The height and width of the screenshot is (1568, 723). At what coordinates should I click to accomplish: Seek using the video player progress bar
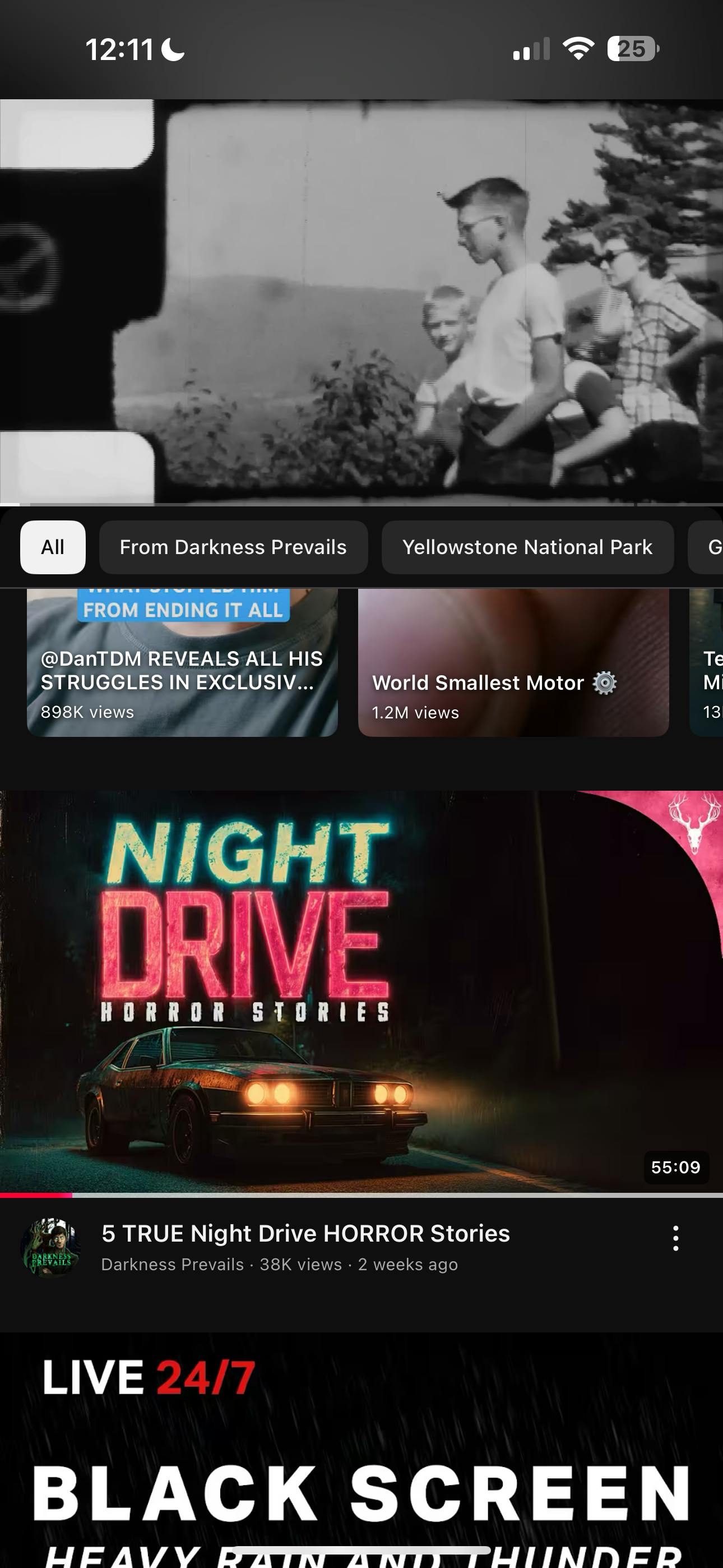(361, 505)
